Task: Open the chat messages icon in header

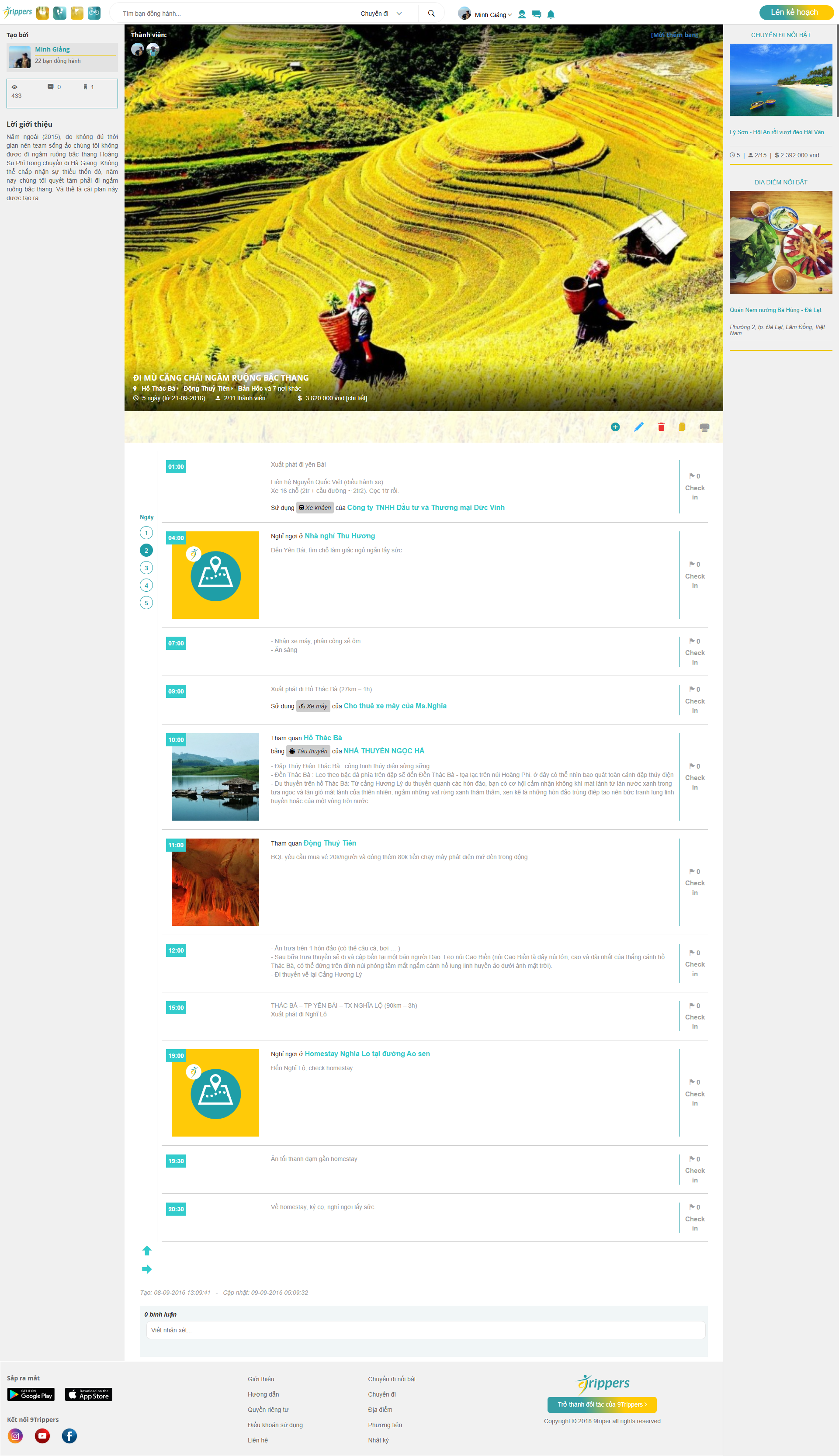Action: tap(536, 14)
